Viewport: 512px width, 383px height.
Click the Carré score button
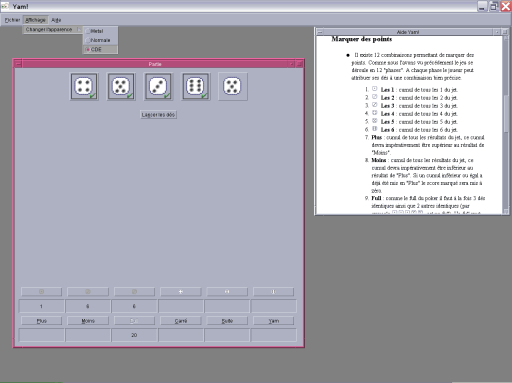tap(181, 321)
